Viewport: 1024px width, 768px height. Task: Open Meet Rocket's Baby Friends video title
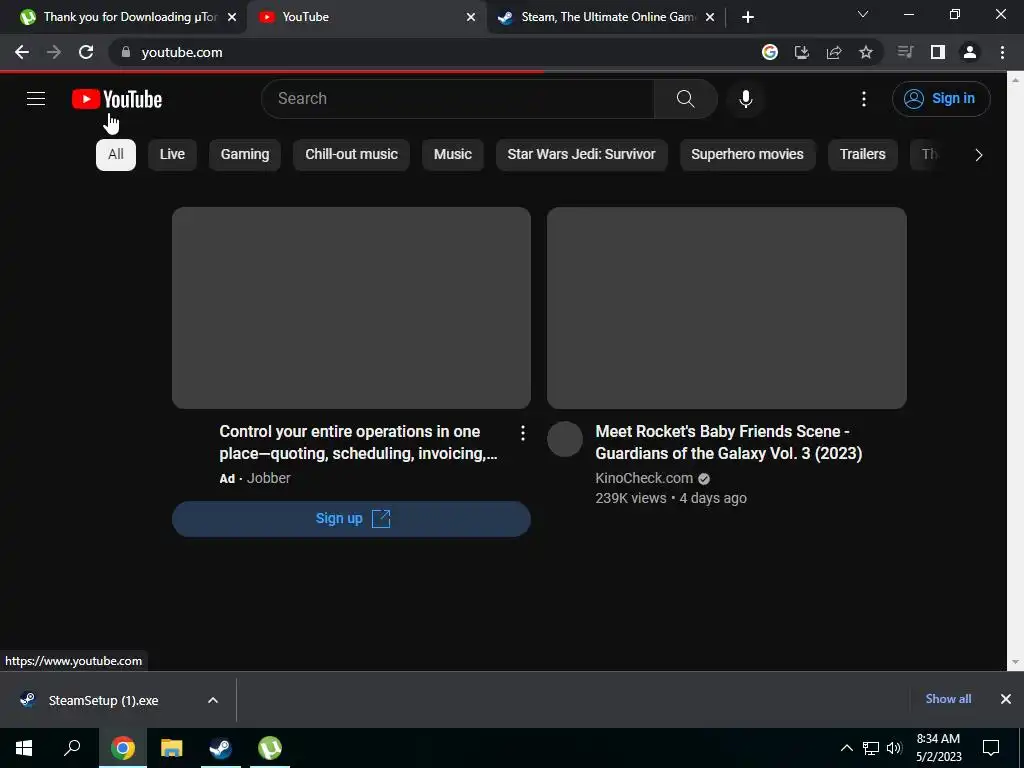[729, 442]
